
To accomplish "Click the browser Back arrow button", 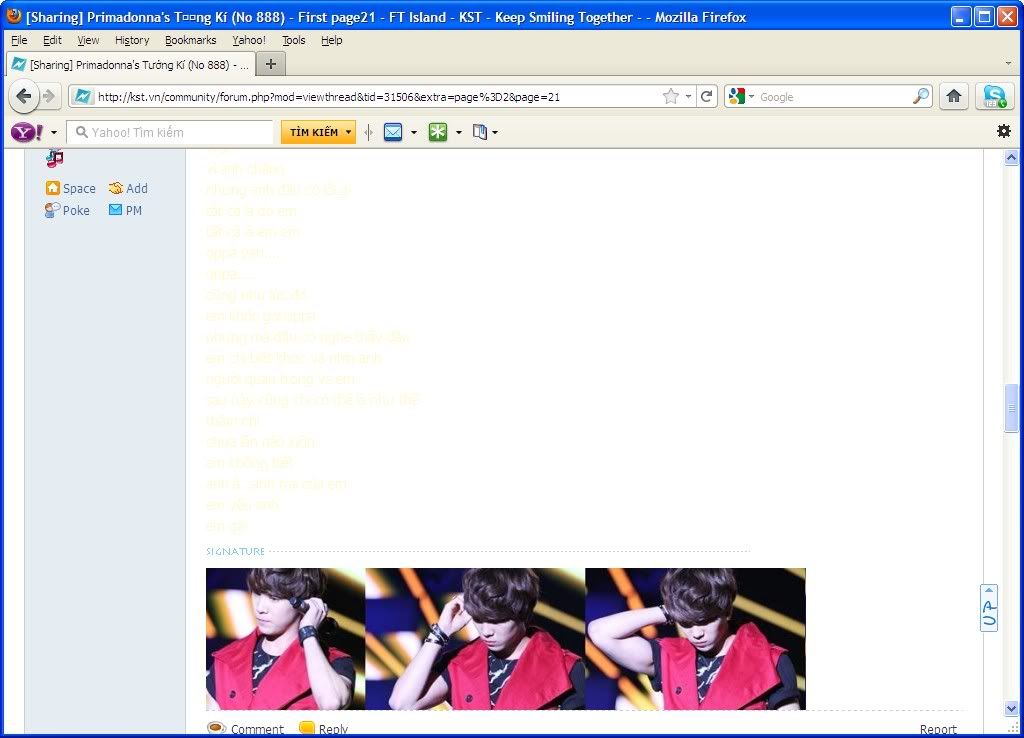I will click(24, 97).
